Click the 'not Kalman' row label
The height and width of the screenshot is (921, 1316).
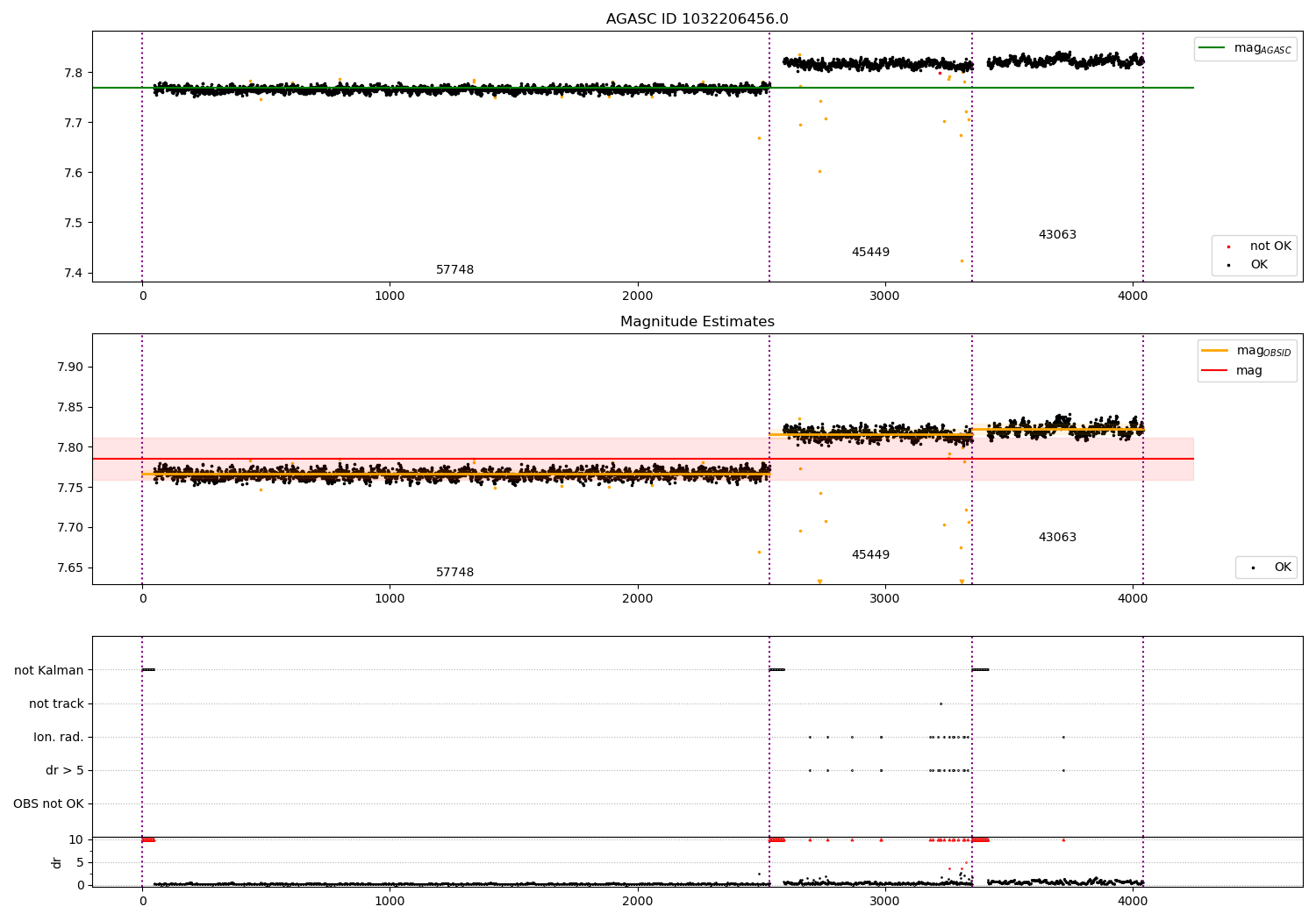(x=49, y=671)
